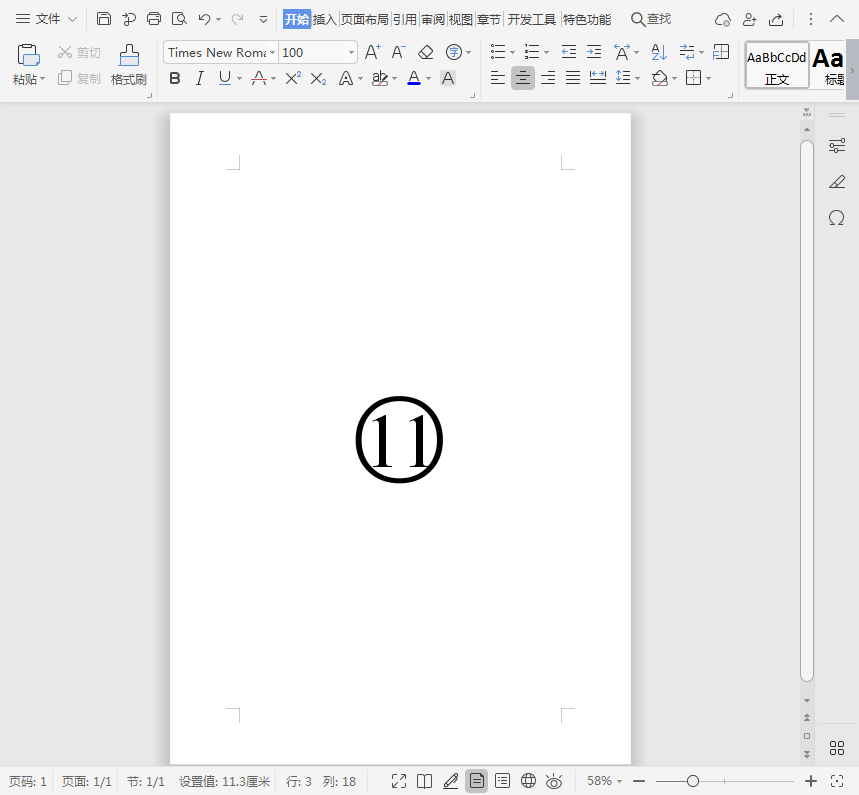
Task: Switch to reading layout view
Action: [425, 781]
